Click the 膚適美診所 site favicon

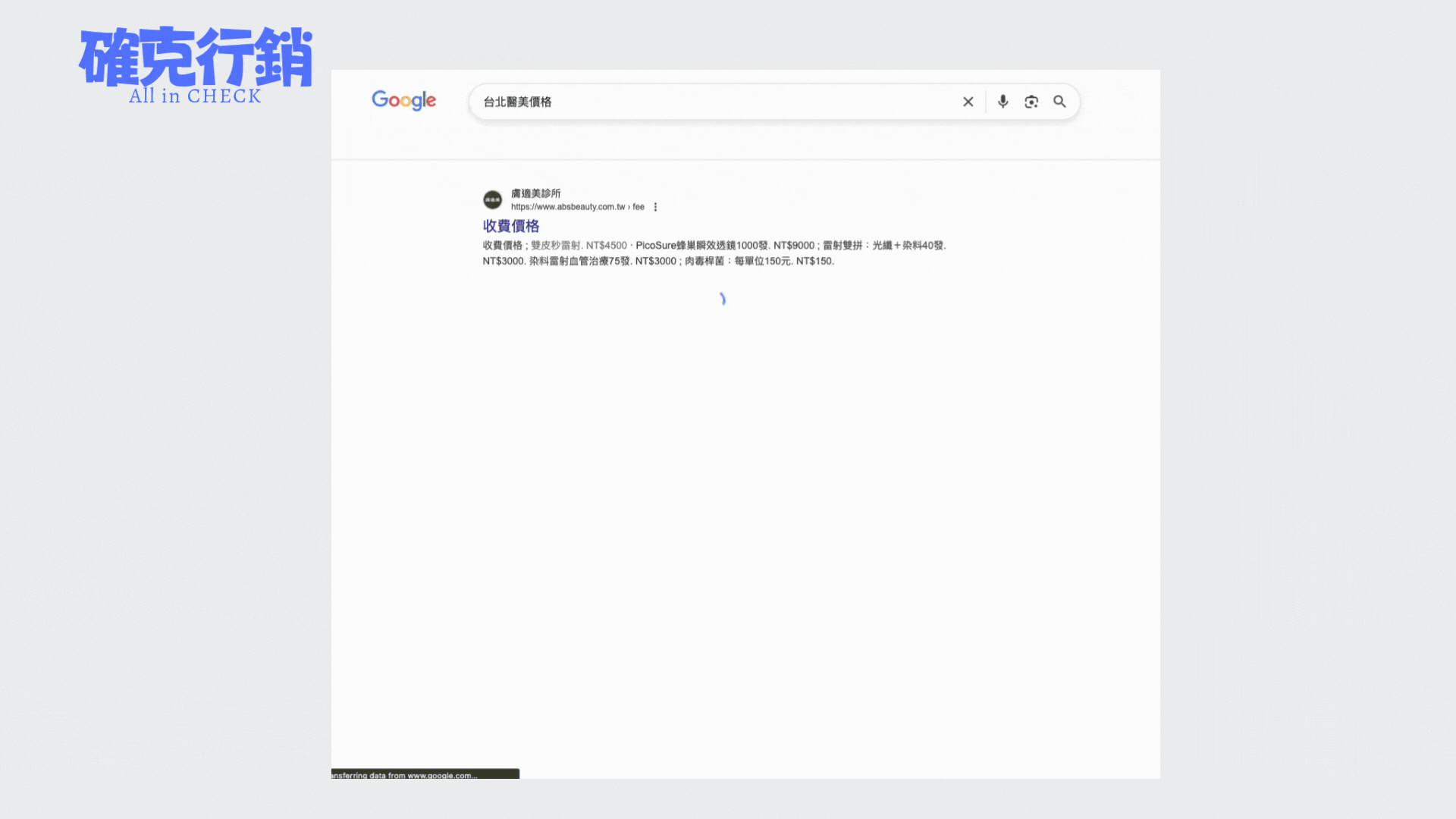pos(492,199)
